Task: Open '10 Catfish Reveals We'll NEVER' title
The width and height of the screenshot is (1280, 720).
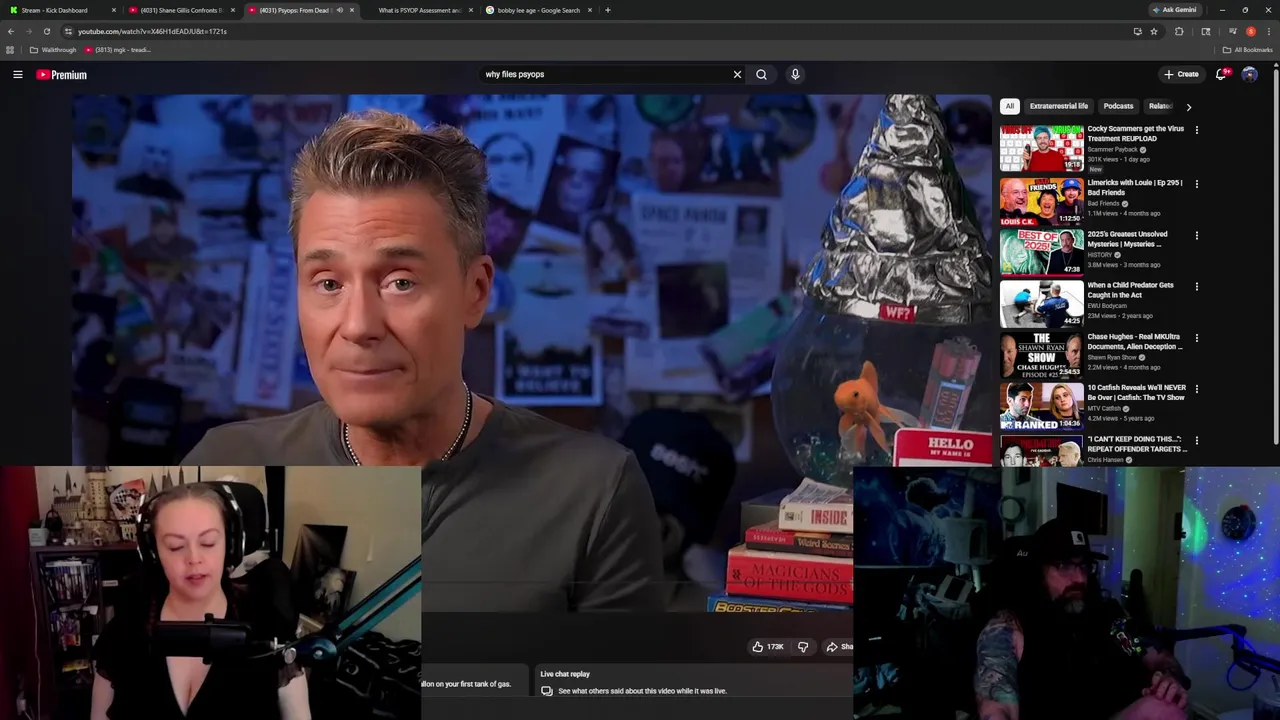Action: click(1137, 392)
